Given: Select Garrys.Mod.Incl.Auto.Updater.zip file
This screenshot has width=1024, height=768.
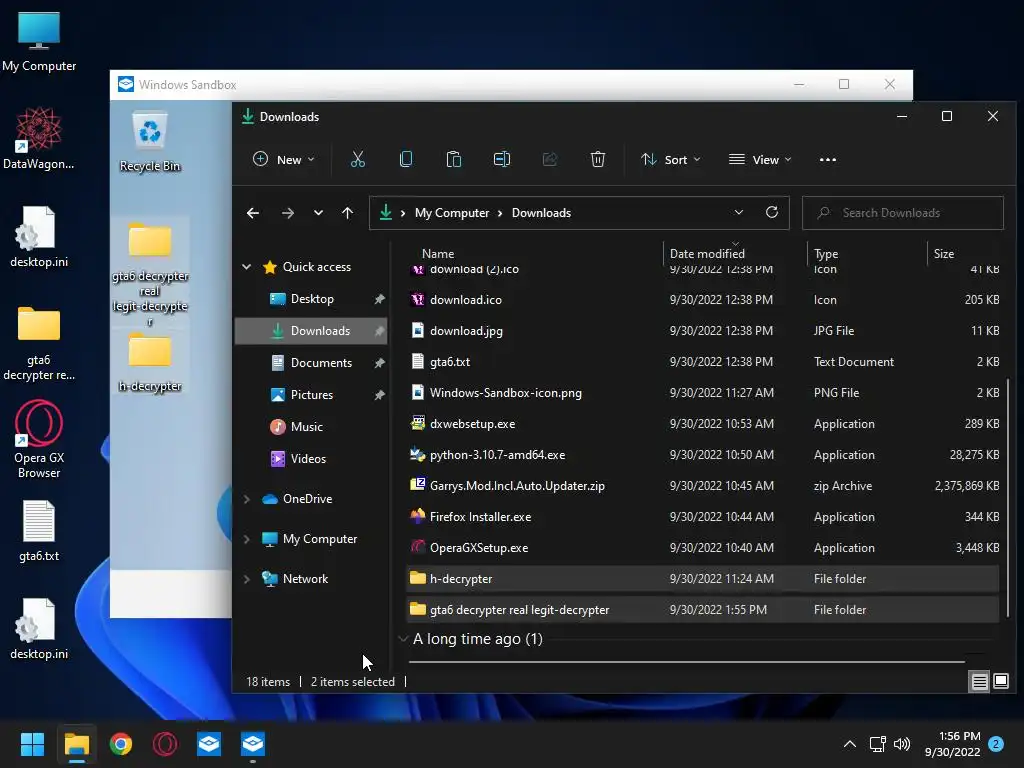Looking at the screenshot, I should (x=702, y=486).
